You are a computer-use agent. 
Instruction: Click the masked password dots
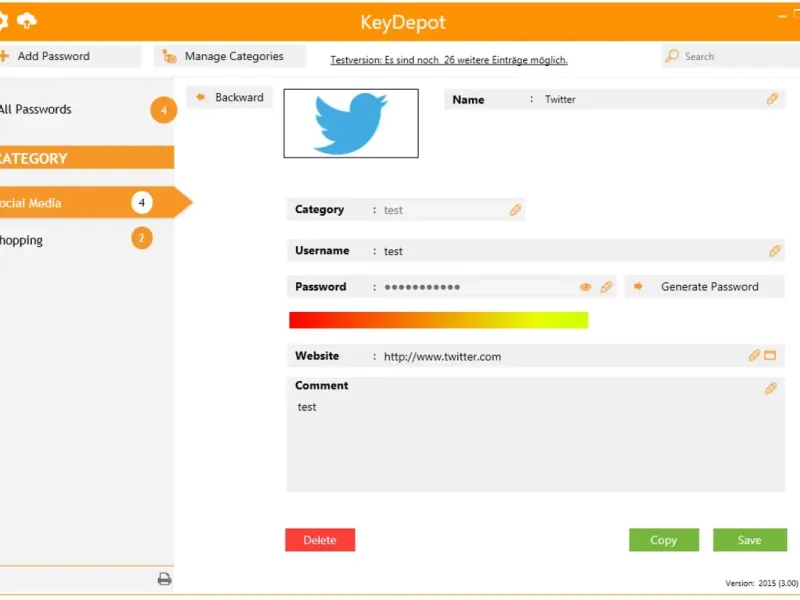(422, 287)
